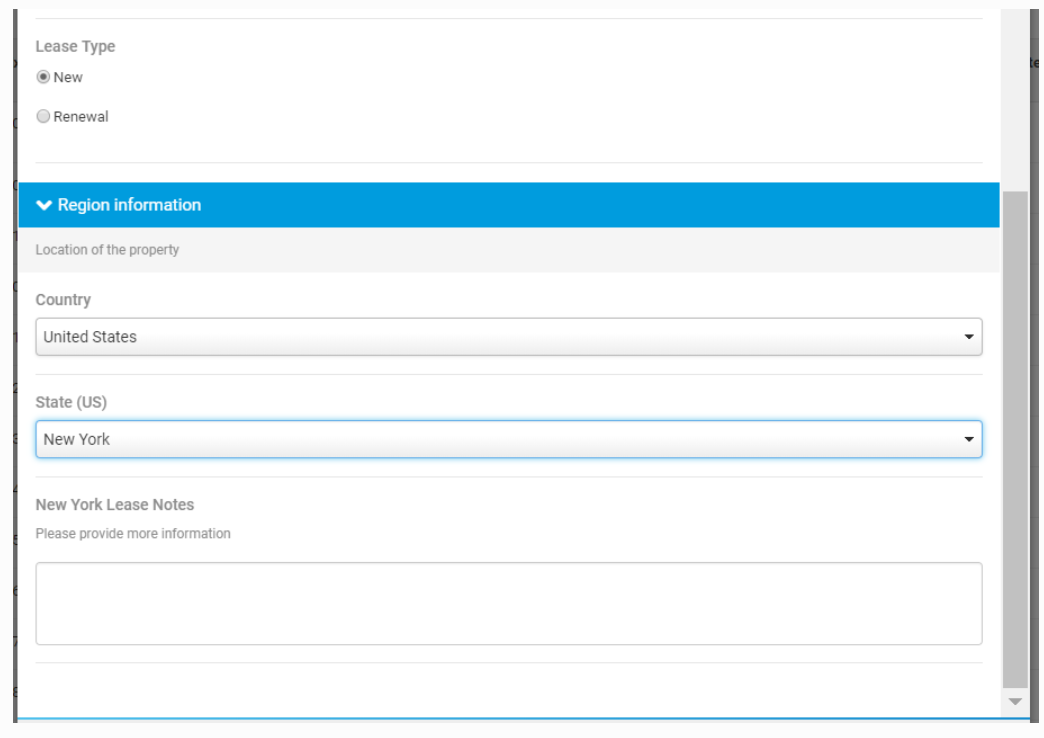
Task: Collapse section using Region information chevron icon
Action: 43,205
